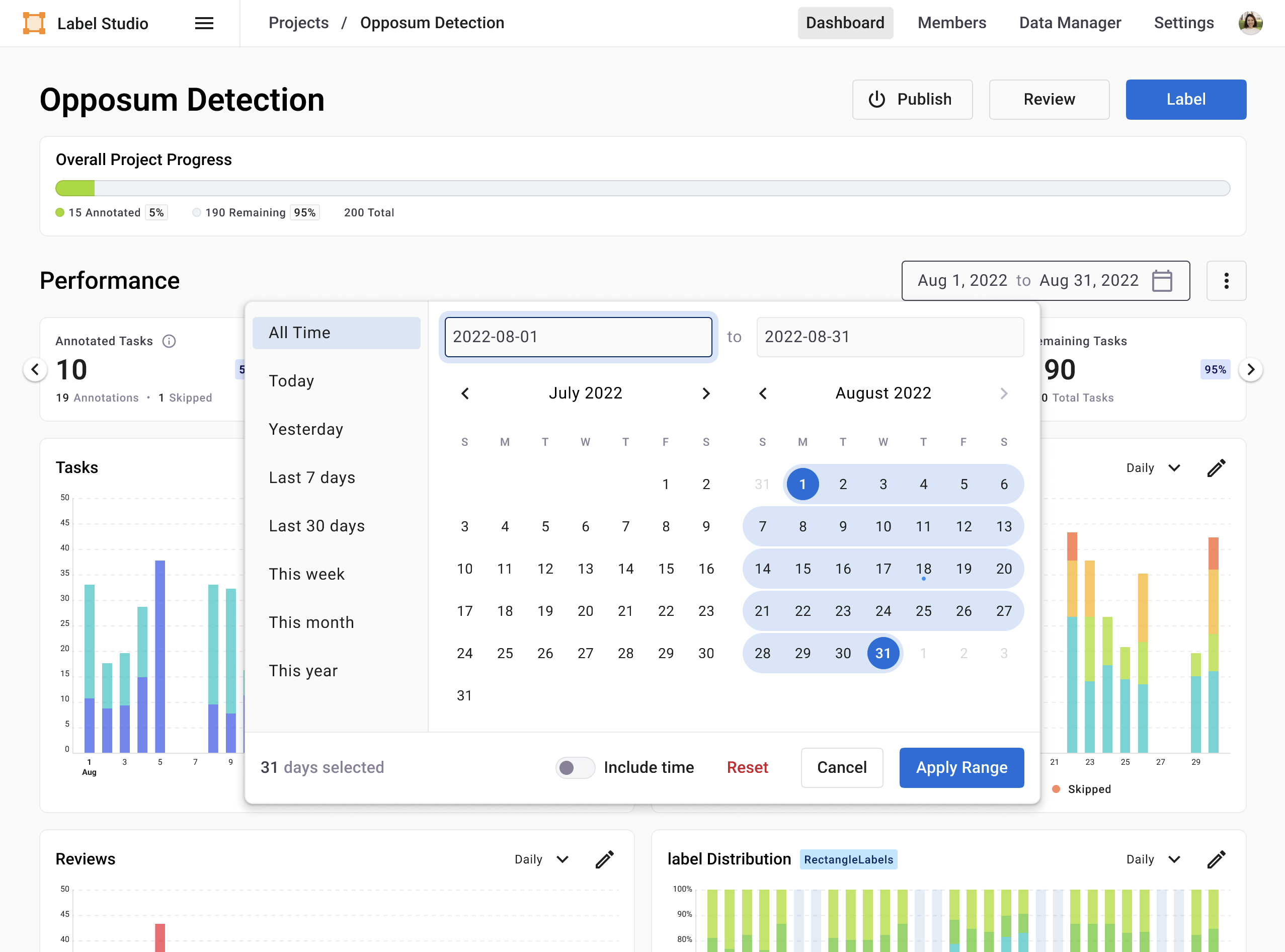Click the Label Studio logo icon
This screenshot has width=1285, height=952.
coord(34,23)
